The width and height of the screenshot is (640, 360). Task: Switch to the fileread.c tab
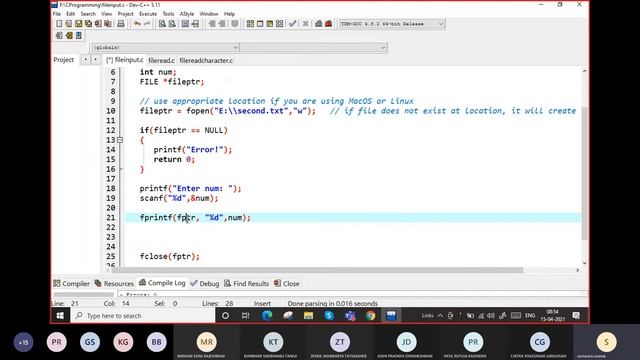tap(161, 60)
